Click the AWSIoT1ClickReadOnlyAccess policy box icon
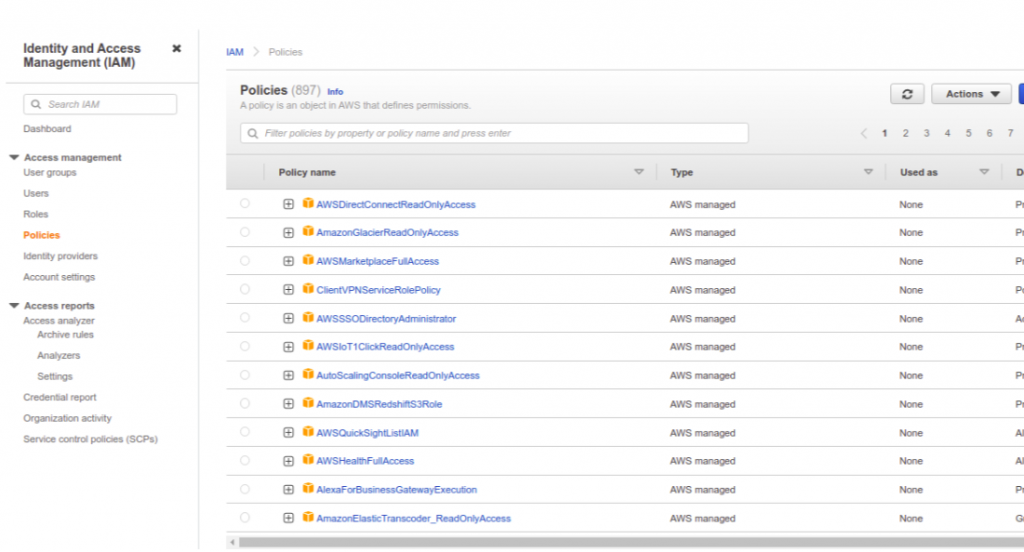This screenshot has height=552, width=1024. point(308,346)
